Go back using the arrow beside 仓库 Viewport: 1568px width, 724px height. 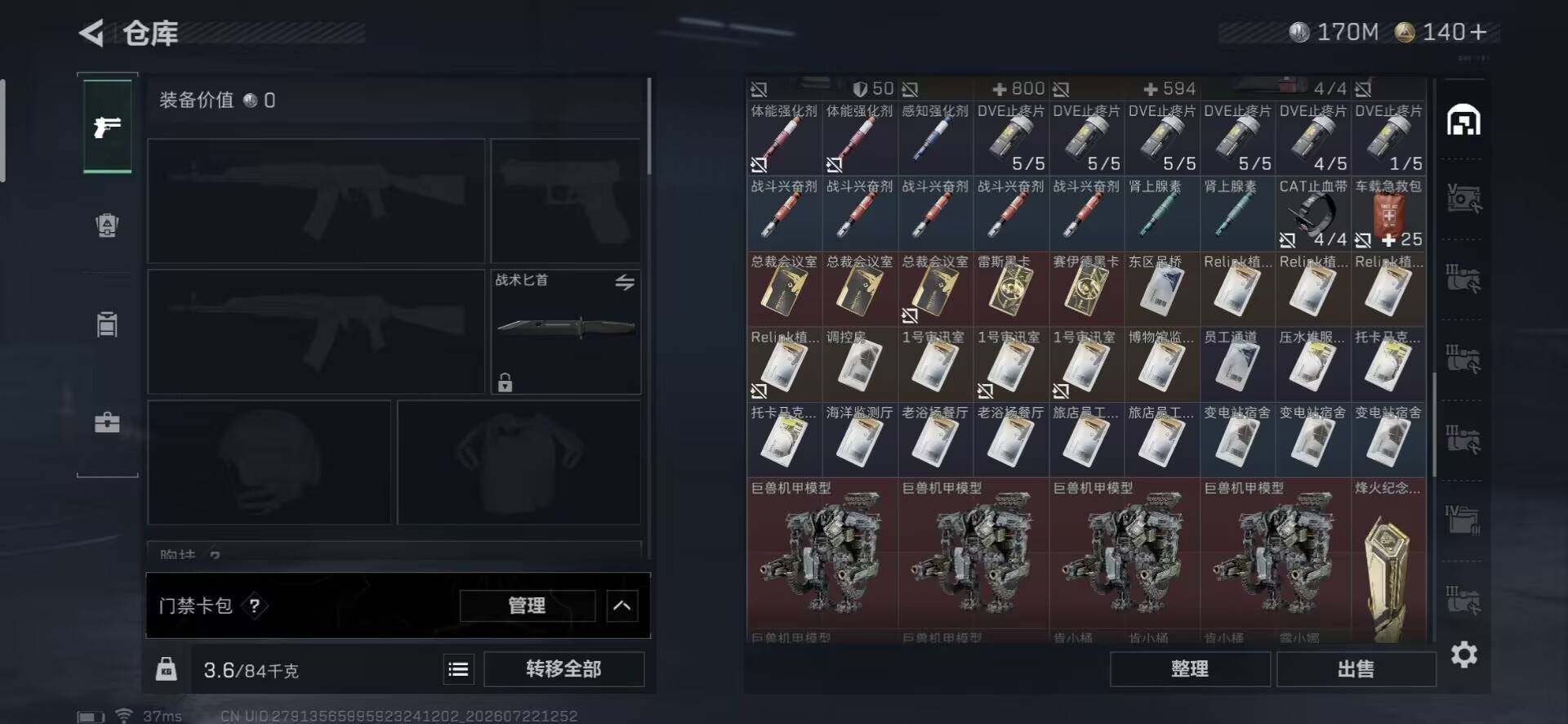(91, 34)
